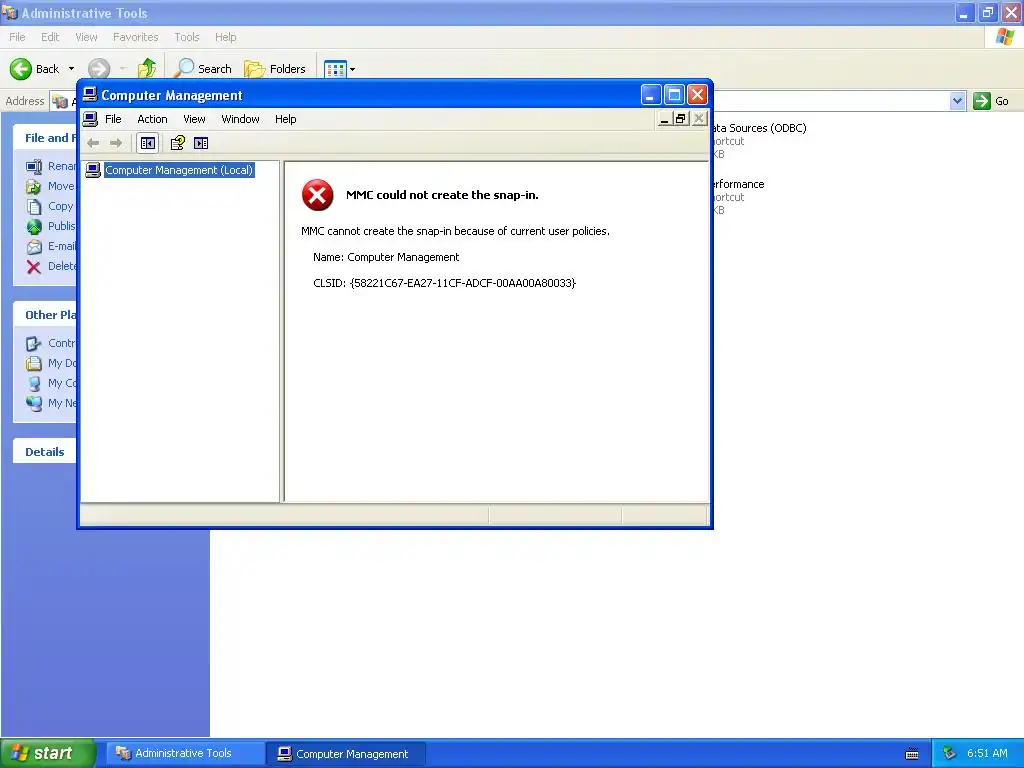
Task: Open My Computer link in Other Places
Action: click(51, 383)
